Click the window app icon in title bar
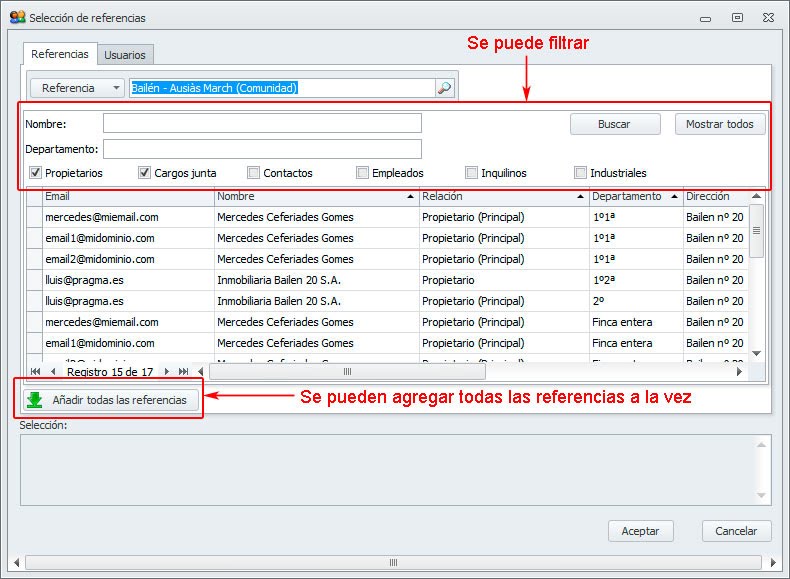This screenshot has width=790, height=579. (x=17, y=17)
